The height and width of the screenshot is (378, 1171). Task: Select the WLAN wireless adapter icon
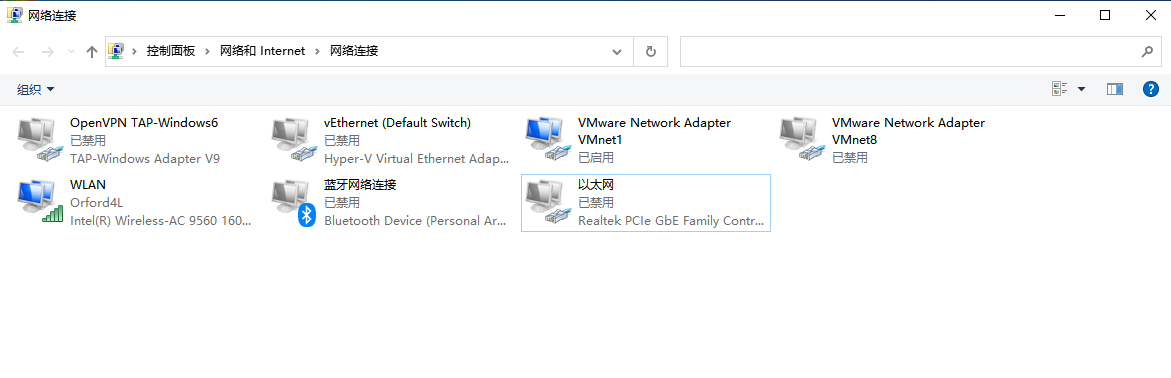point(39,202)
